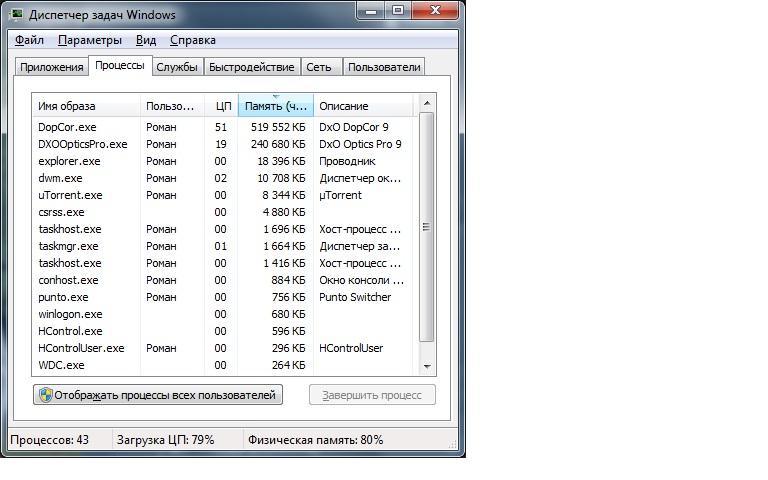Image resolution: width=768 pixels, height=480 pixels.
Task: Select the Процессы tab
Action: click(x=120, y=66)
